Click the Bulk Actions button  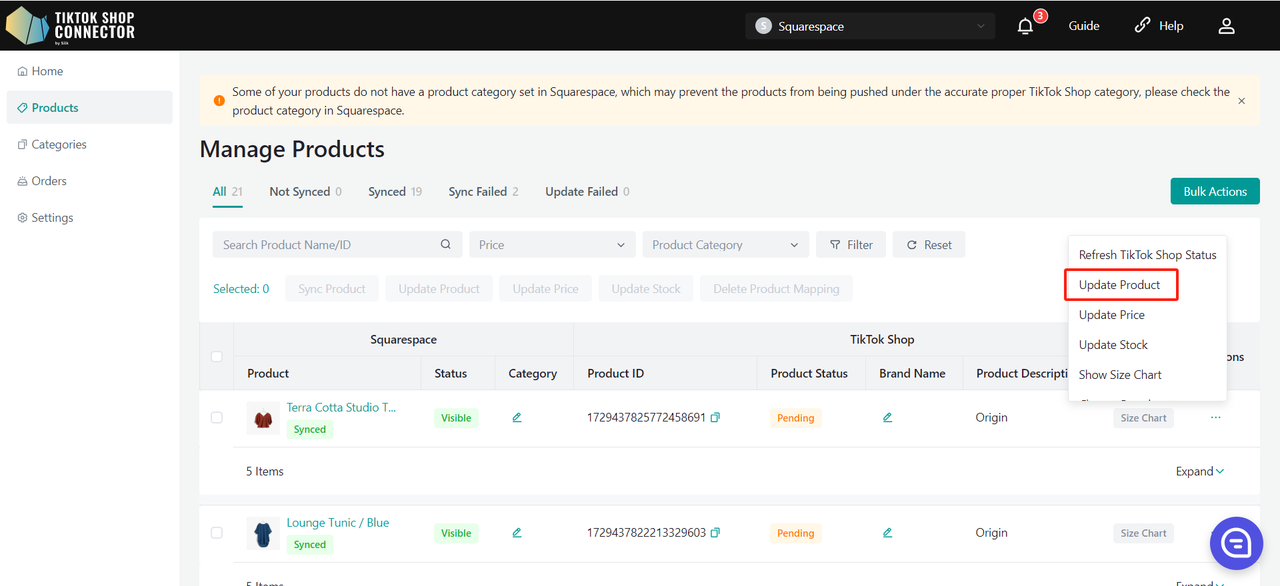pos(1215,191)
